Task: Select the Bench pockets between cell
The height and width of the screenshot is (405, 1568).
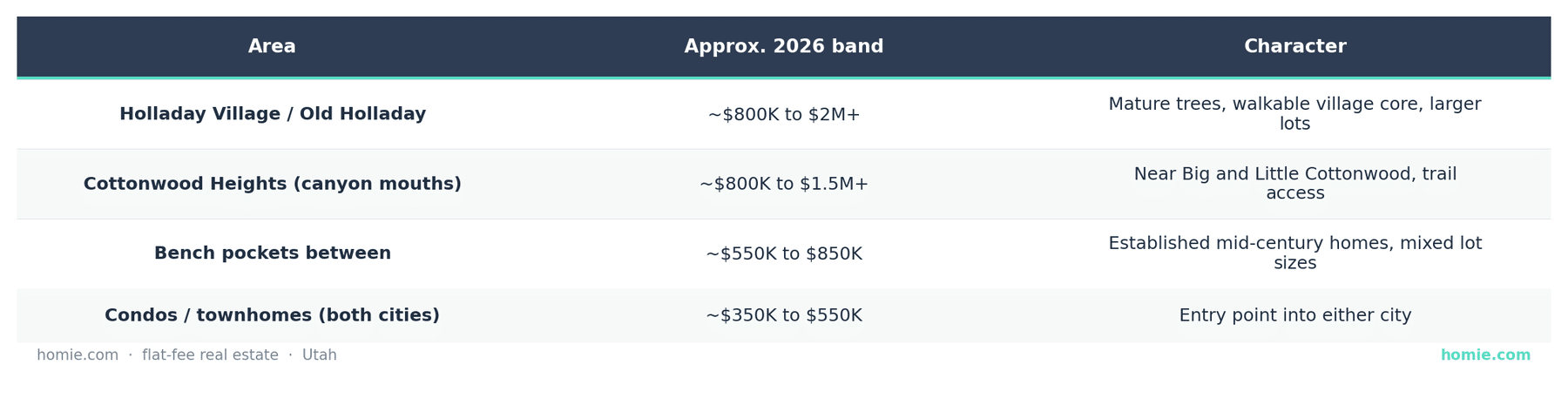Action: 273,253
